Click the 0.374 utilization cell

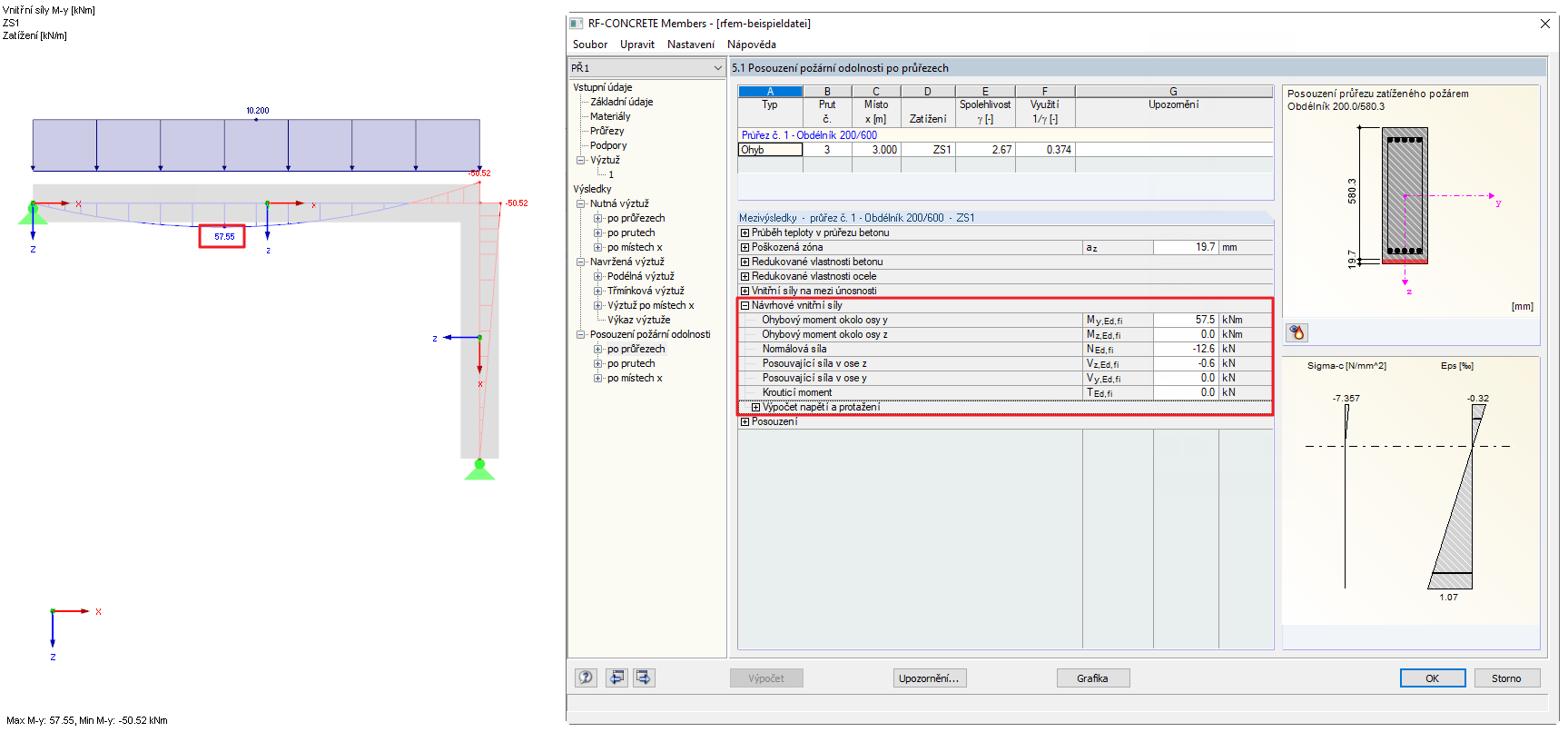pyautogui.click(x=1045, y=150)
